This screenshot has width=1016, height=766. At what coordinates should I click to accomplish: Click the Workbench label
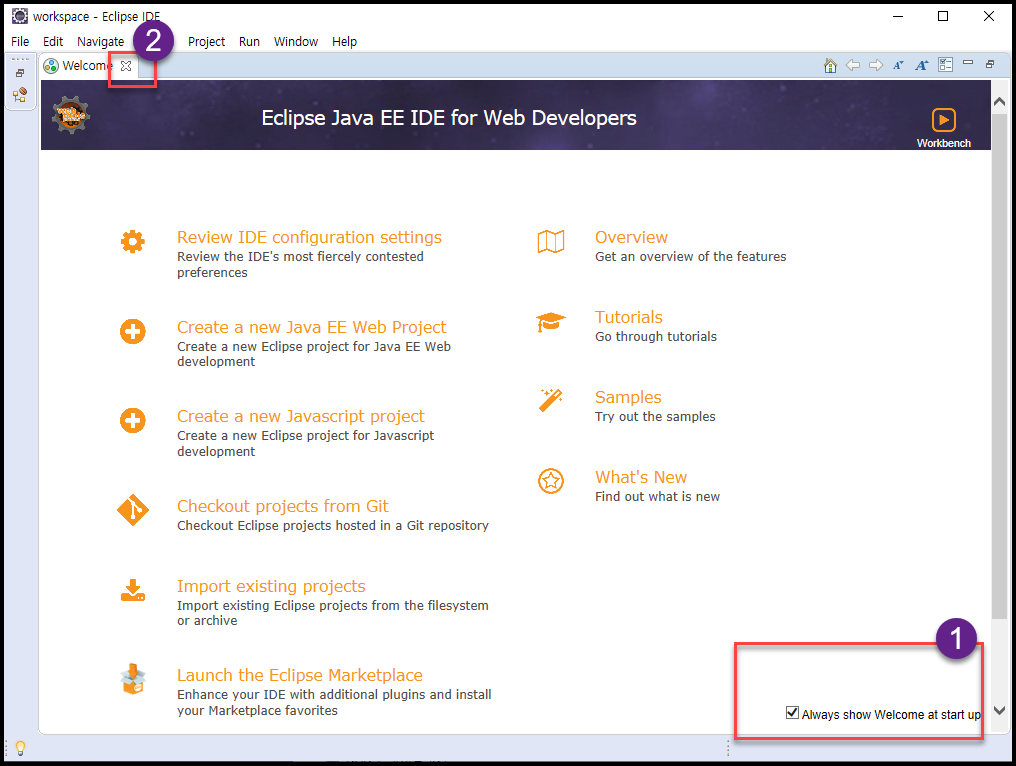click(943, 143)
